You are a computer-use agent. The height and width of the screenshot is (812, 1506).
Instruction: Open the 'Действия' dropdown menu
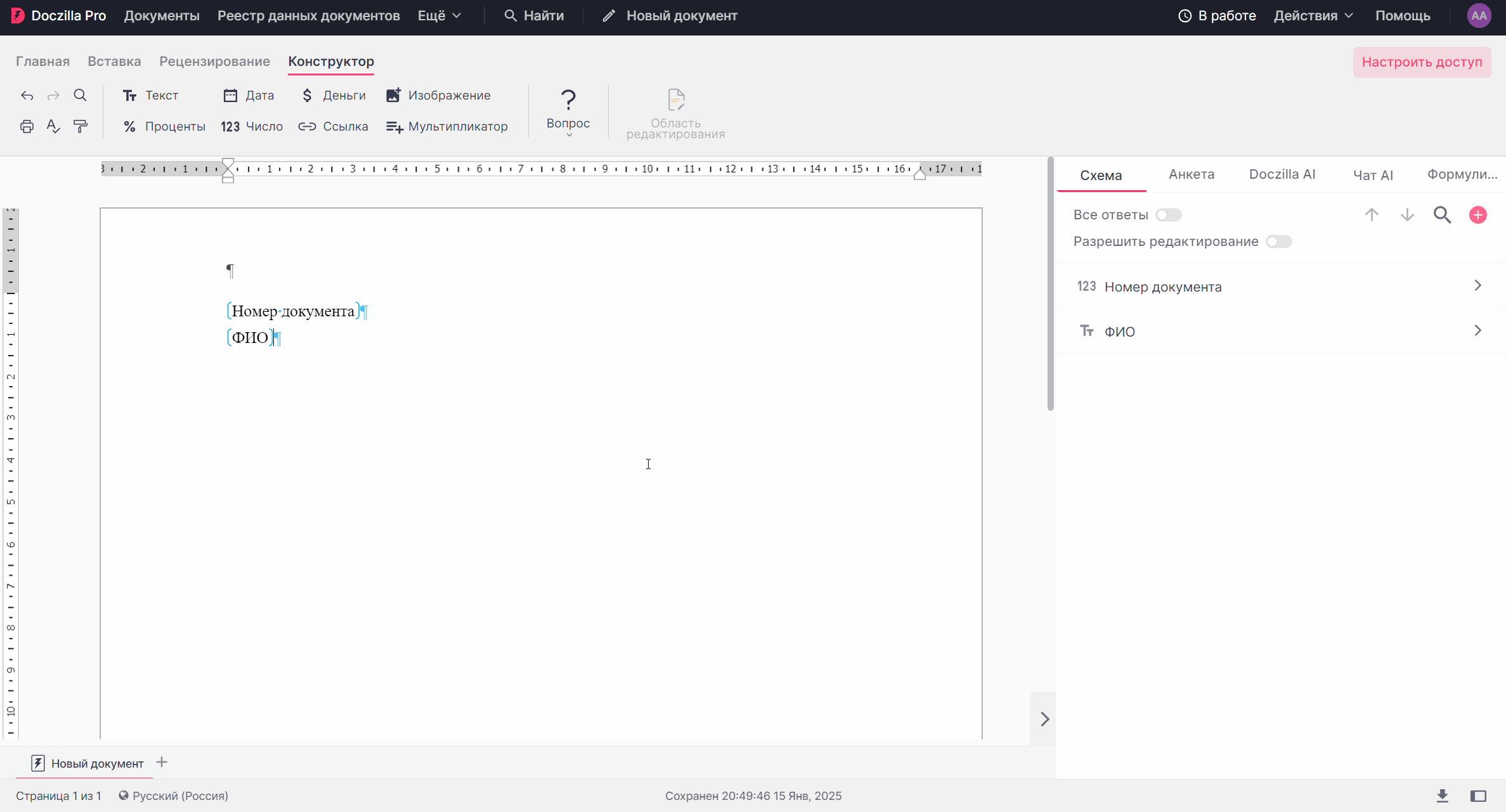[1313, 16]
